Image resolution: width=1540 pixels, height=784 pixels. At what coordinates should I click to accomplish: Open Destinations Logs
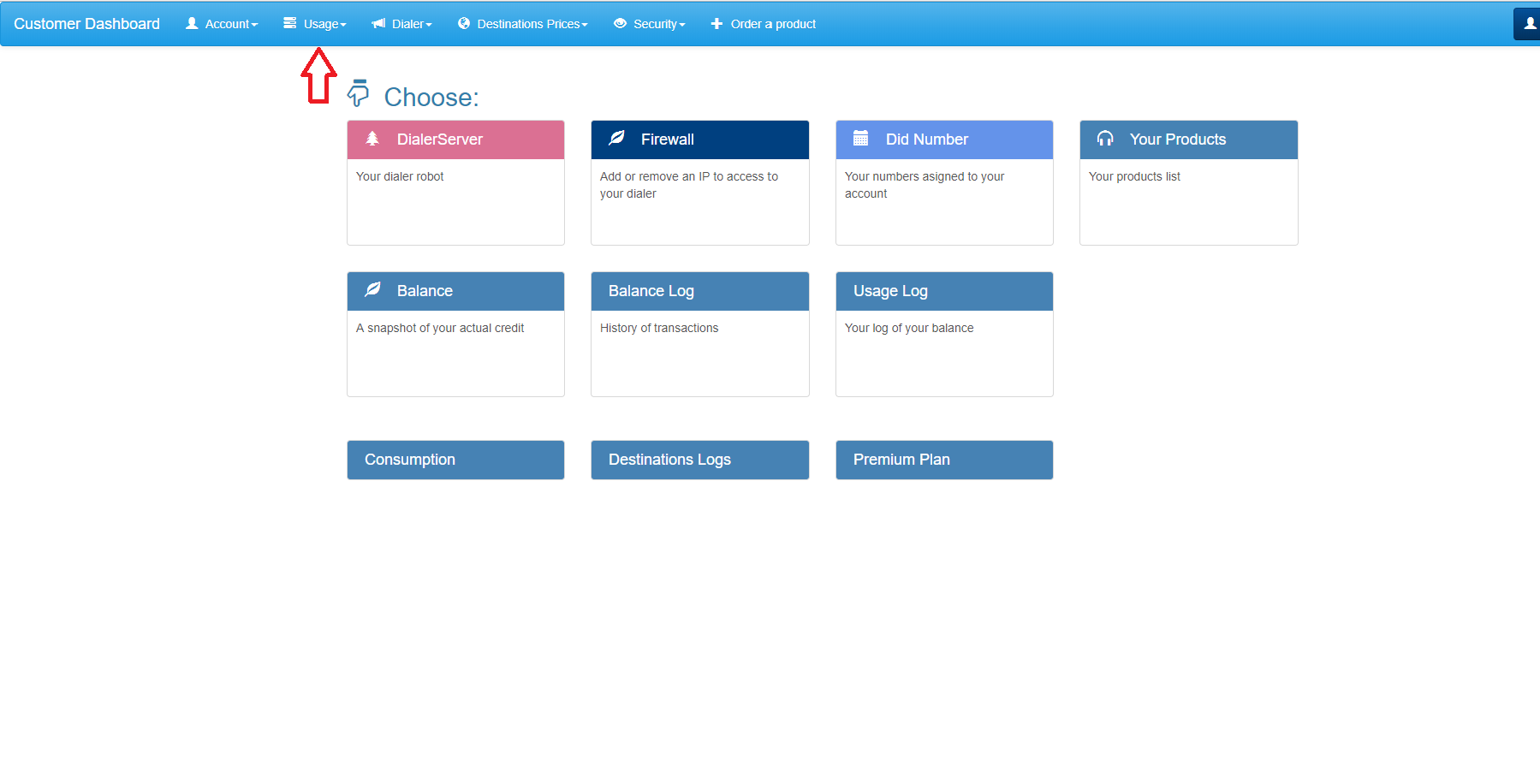pyautogui.click(x=700, y=460)
